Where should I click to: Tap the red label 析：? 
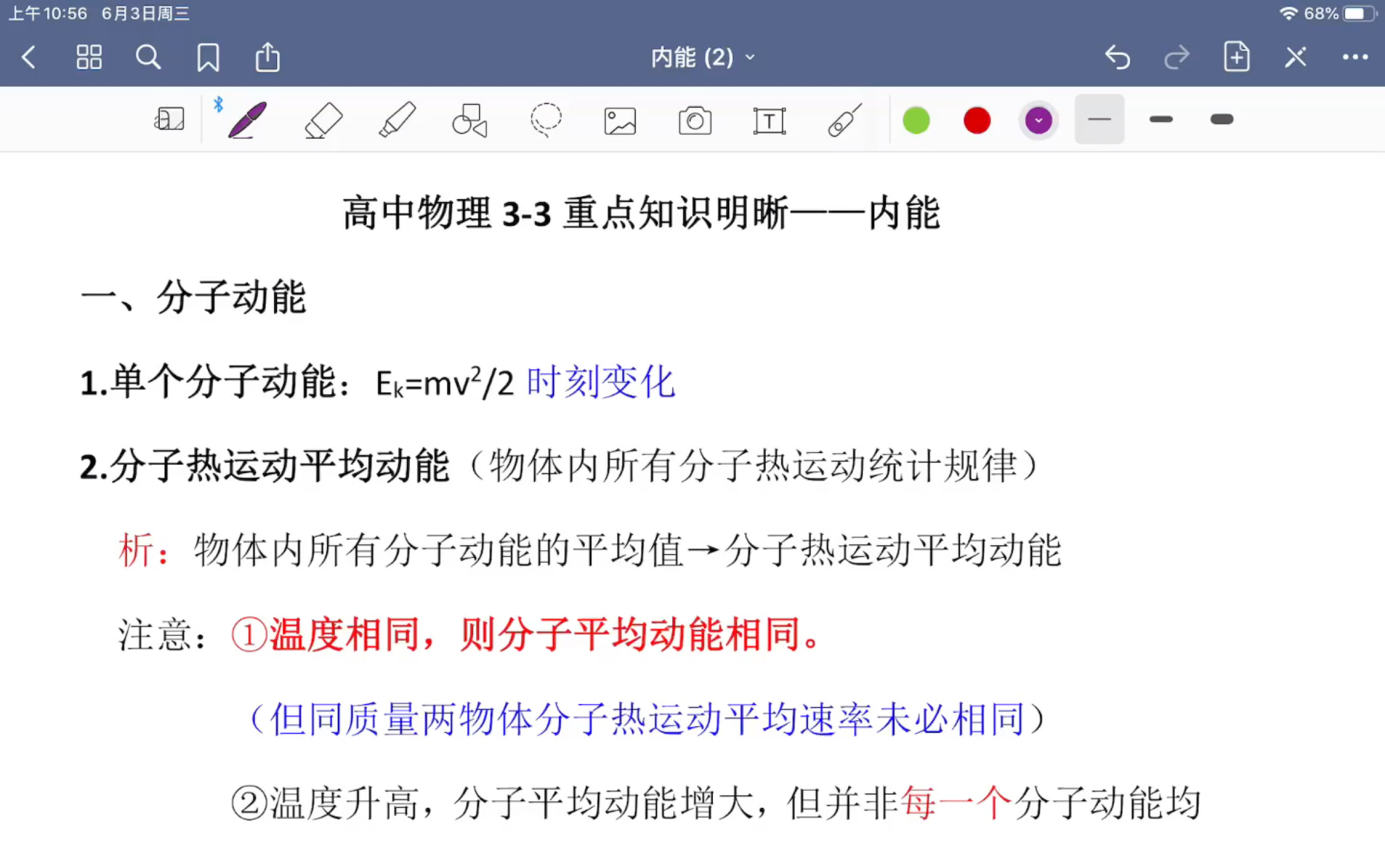click(x=145, y=550)
